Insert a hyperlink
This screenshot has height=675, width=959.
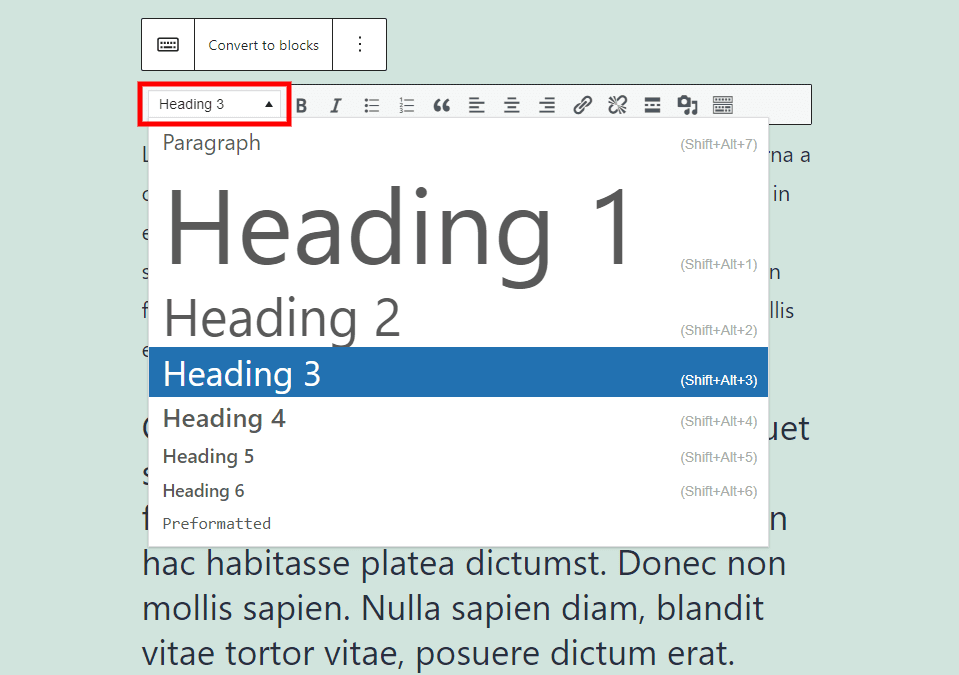(x=582, y=105)
